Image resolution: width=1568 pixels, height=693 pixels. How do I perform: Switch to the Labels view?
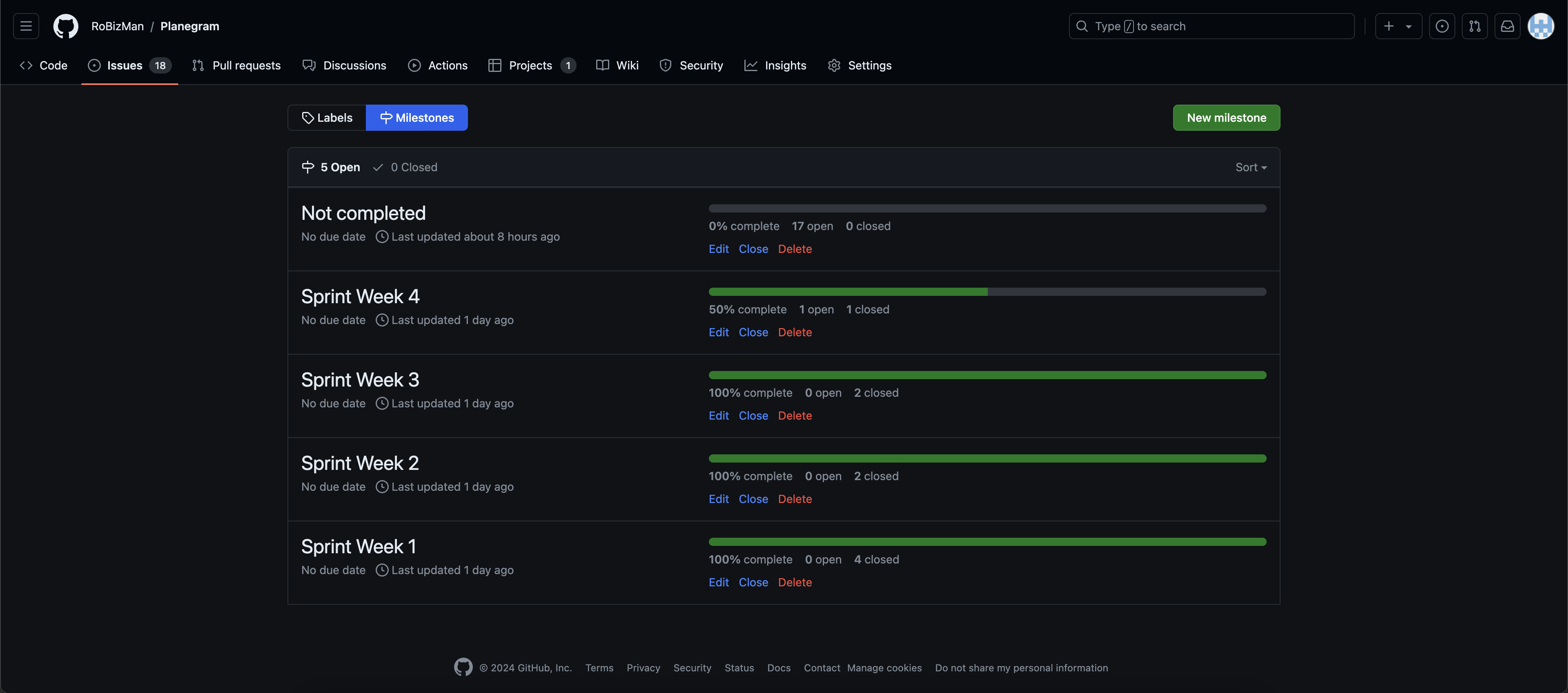coord(327,118)
